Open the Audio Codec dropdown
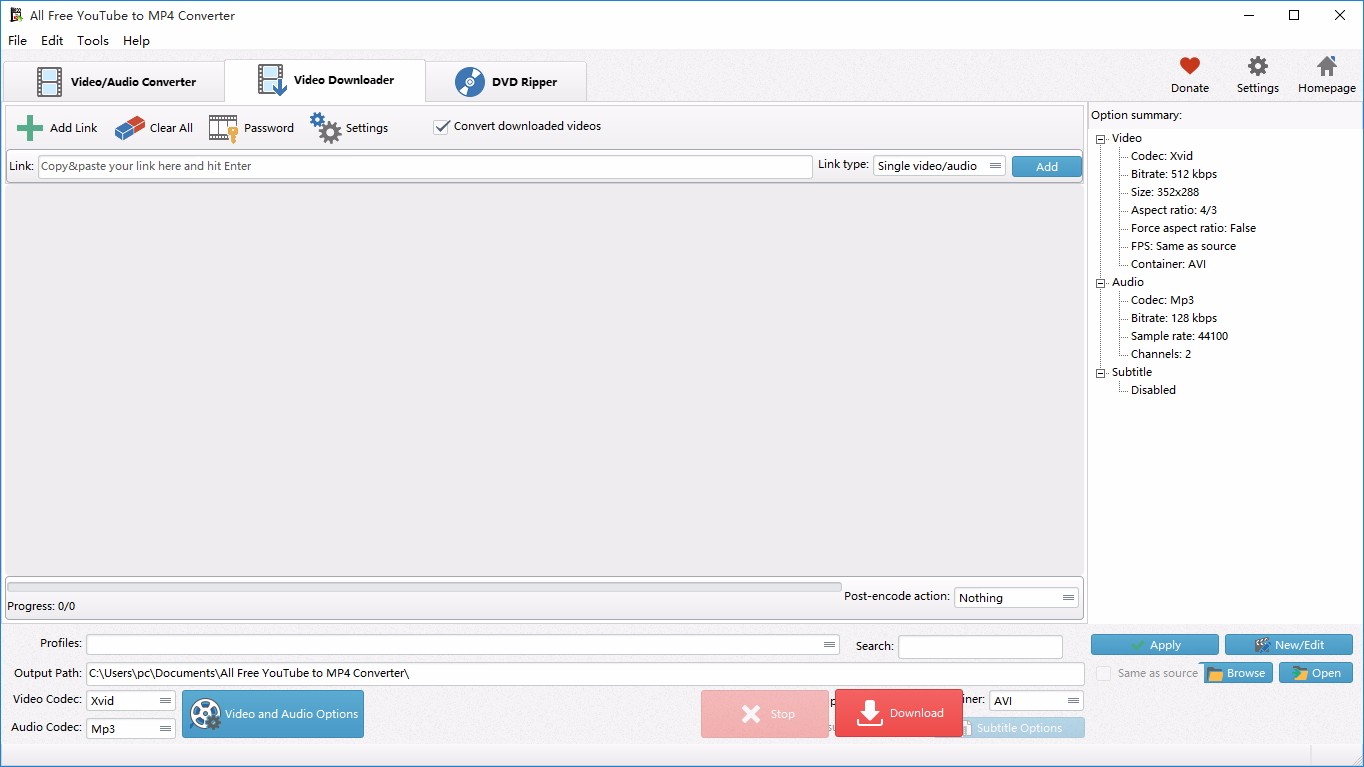The image size is (1364, 767). click(131, 729)
